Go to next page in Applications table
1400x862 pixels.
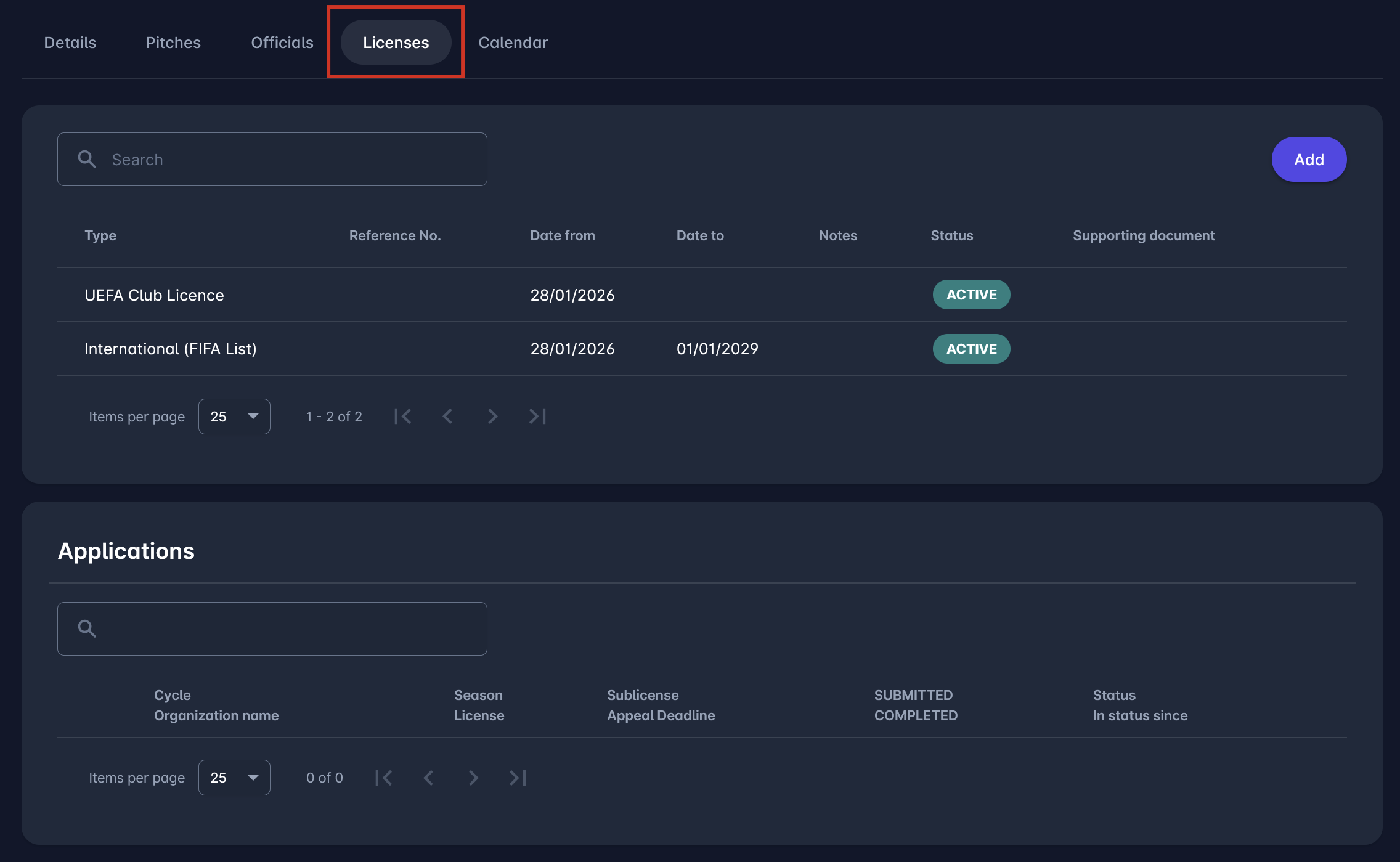pos(473,778)
